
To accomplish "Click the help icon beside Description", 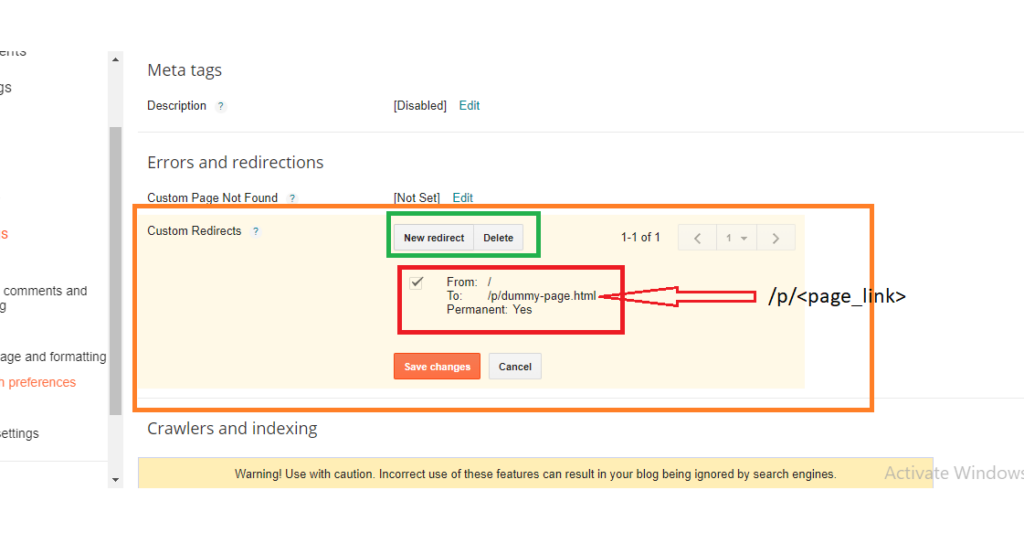I will (x=221, y=106).
